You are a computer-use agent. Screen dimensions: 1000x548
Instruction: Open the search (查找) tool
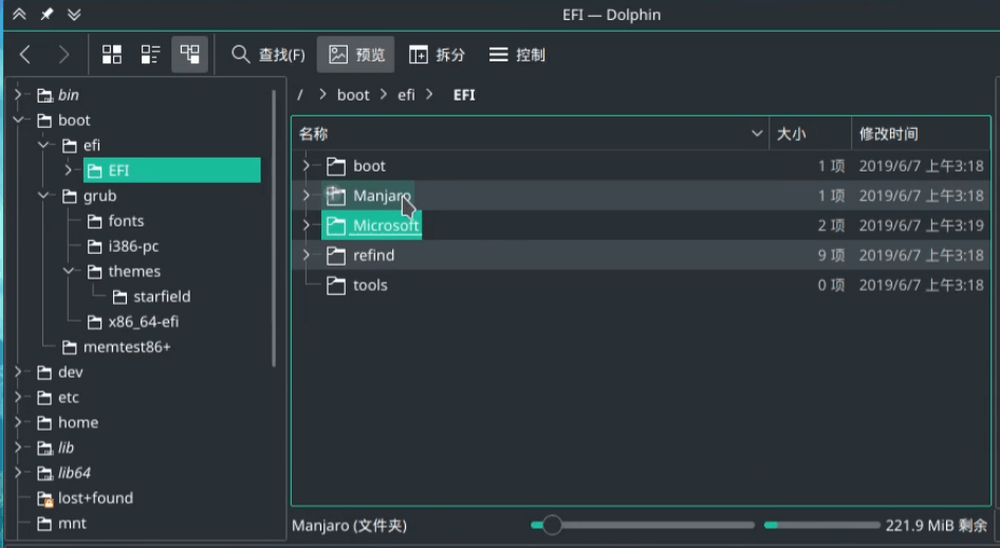point(268,55)
